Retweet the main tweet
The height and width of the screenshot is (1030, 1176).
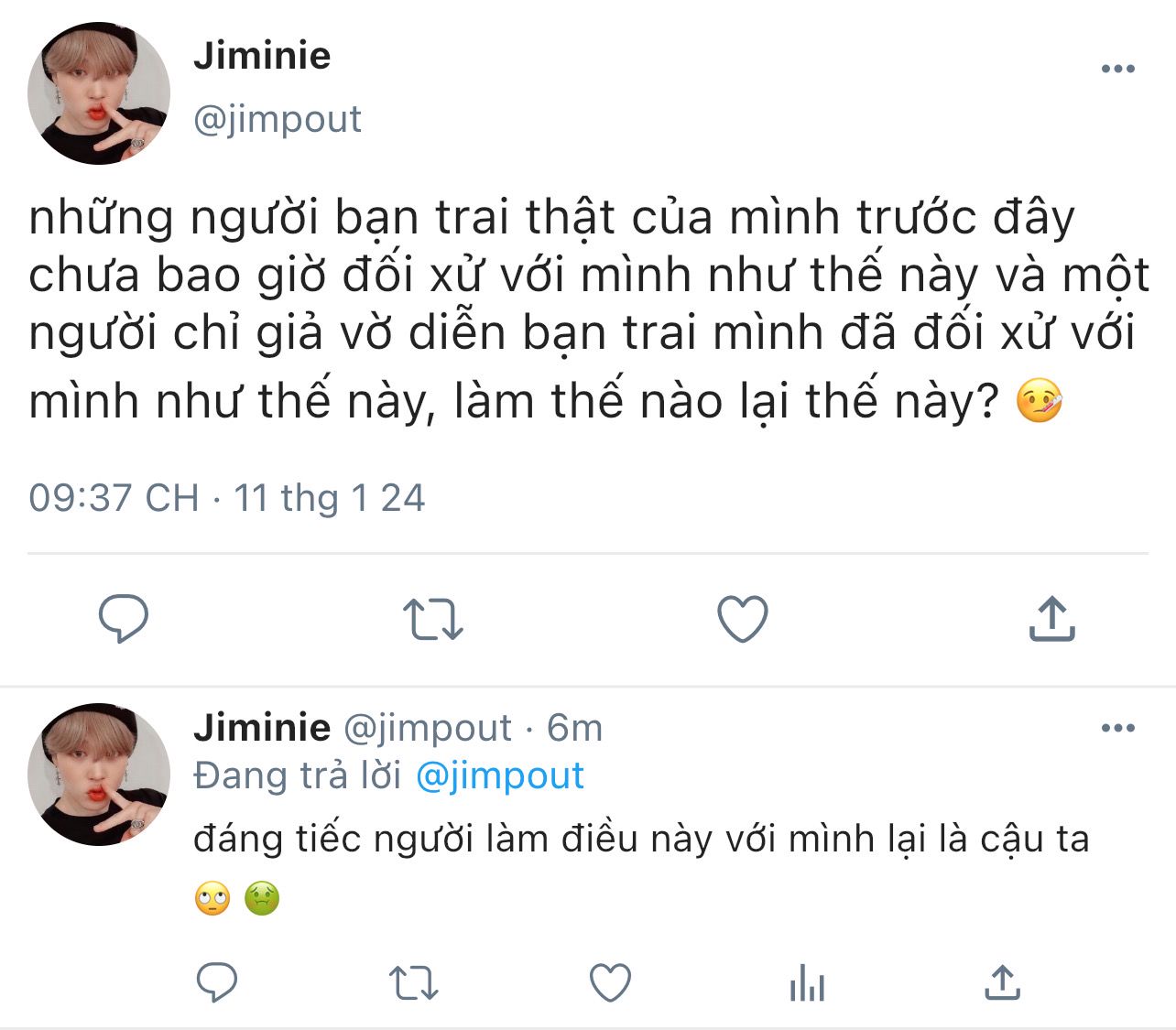pyautogui.click(x=432, y=619)
